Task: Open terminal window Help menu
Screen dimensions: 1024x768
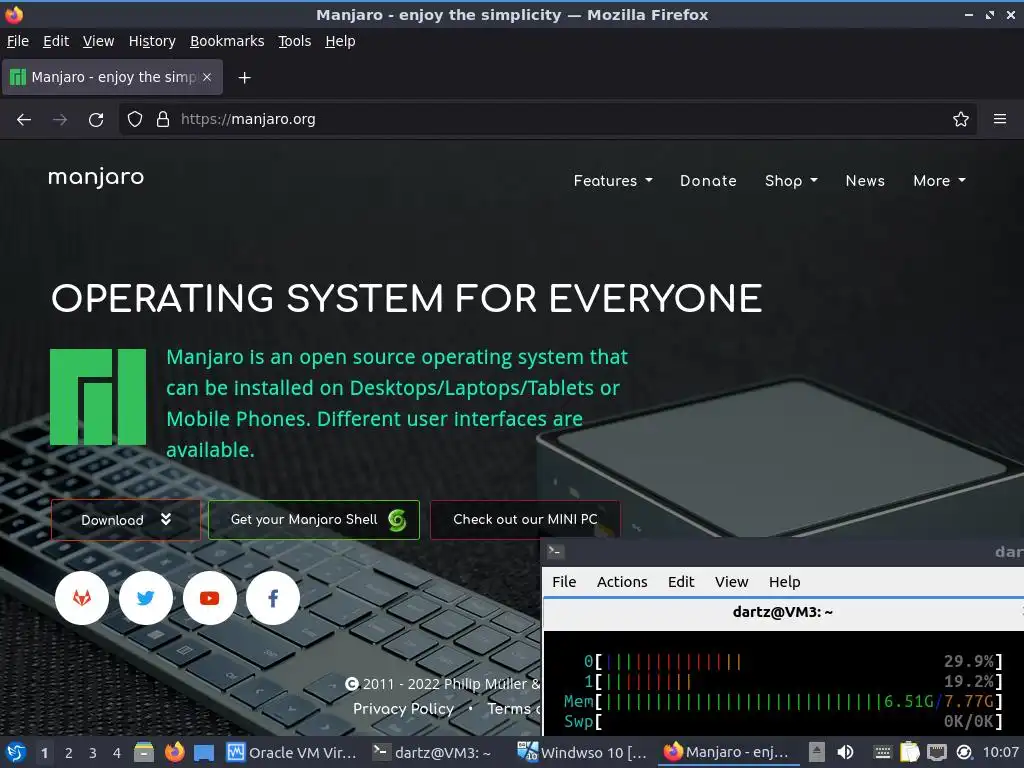Action: [784, 582]
